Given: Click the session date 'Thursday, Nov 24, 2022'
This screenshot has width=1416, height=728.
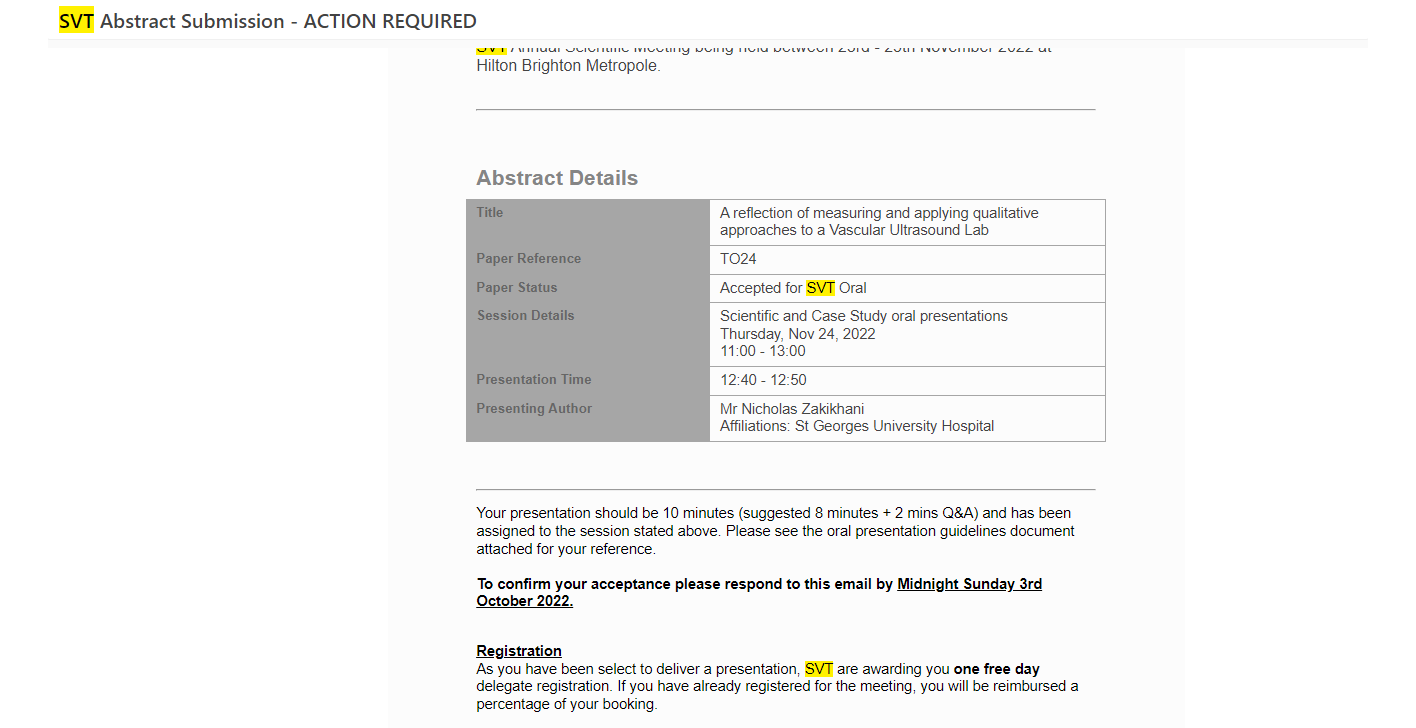Looking at the screenshot, I should click(797, 334).
